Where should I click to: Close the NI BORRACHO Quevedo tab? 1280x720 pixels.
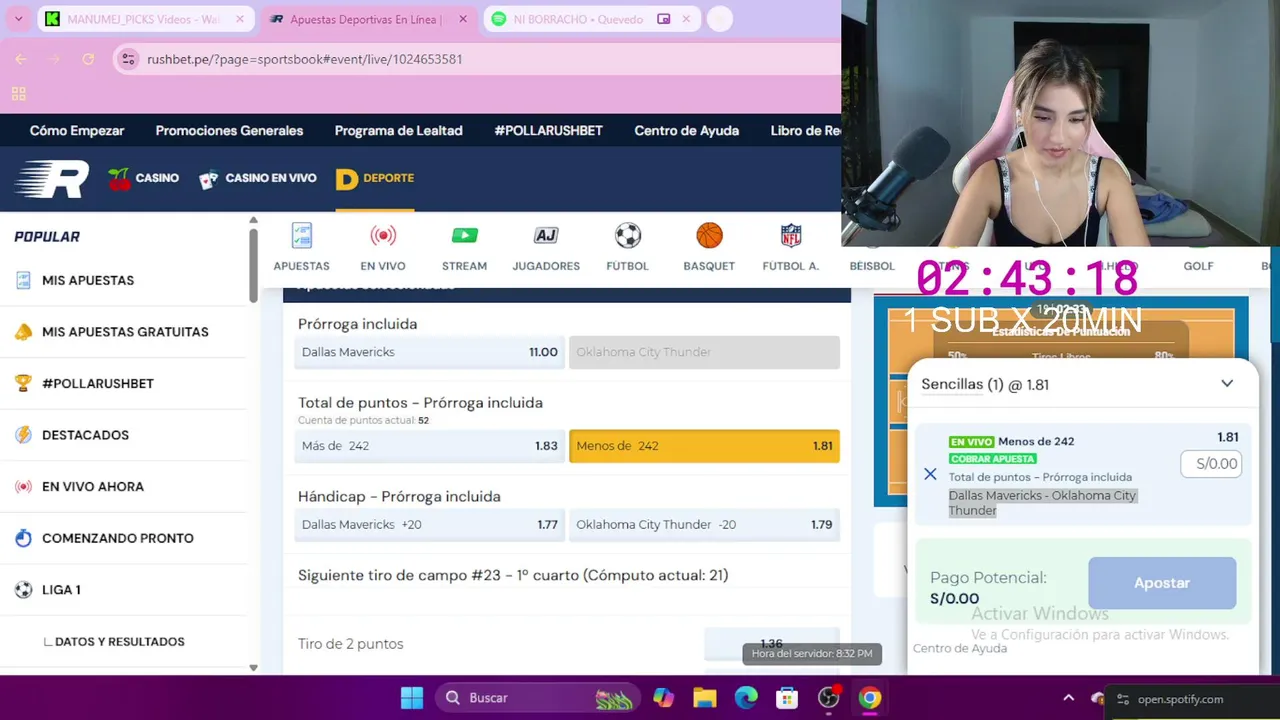click(686, 19)
